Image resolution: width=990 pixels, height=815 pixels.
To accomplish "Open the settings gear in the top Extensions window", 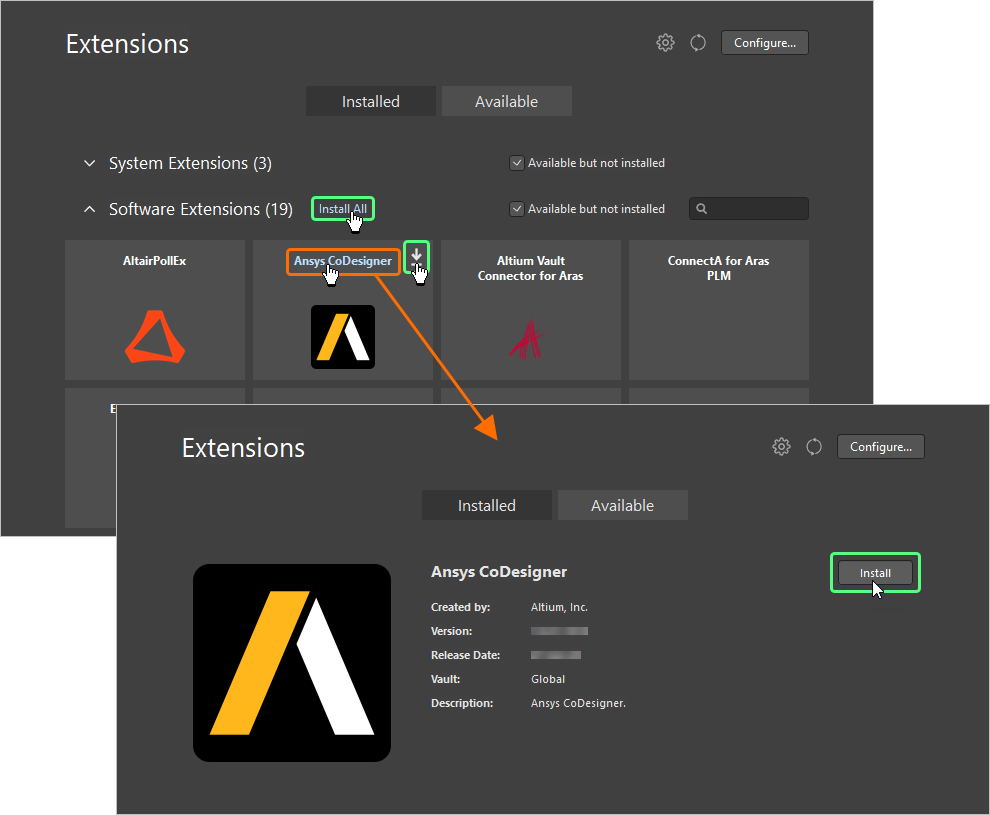I will [x=665, y=42].
